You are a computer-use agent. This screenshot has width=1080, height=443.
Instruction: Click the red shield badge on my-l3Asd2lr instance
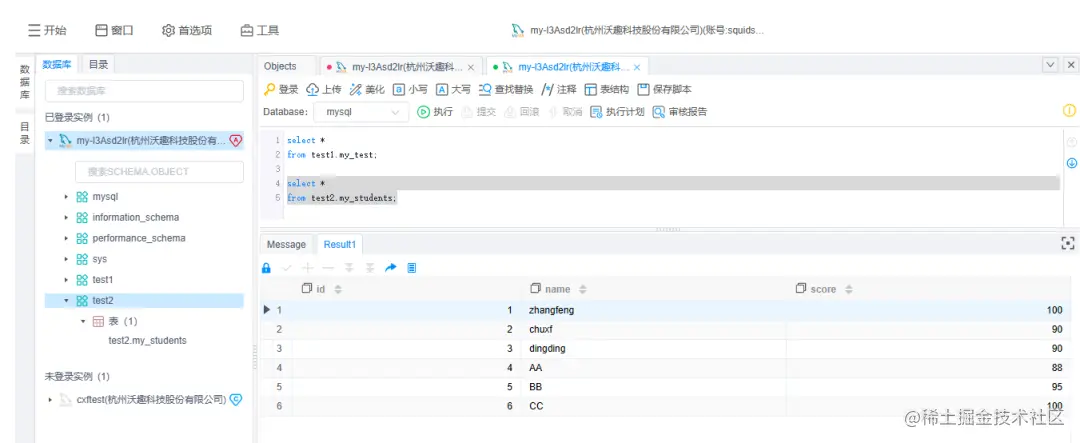(236, 141)
